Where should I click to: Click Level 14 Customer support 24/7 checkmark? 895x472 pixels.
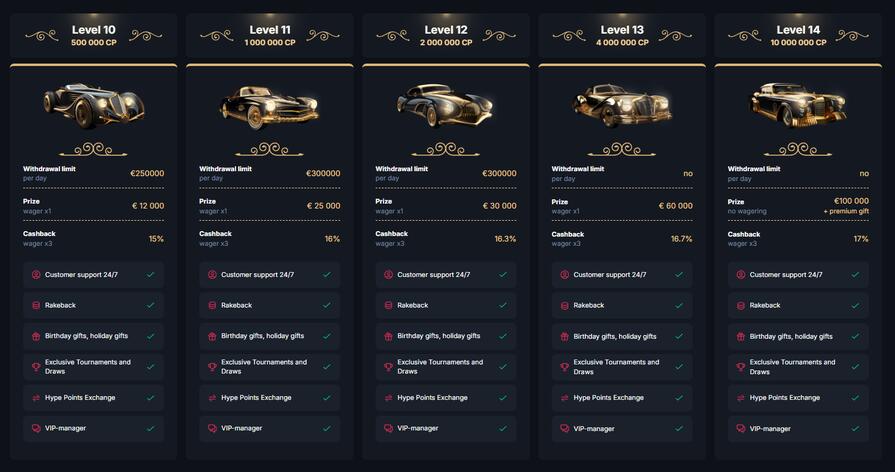(x=855, y=275)
